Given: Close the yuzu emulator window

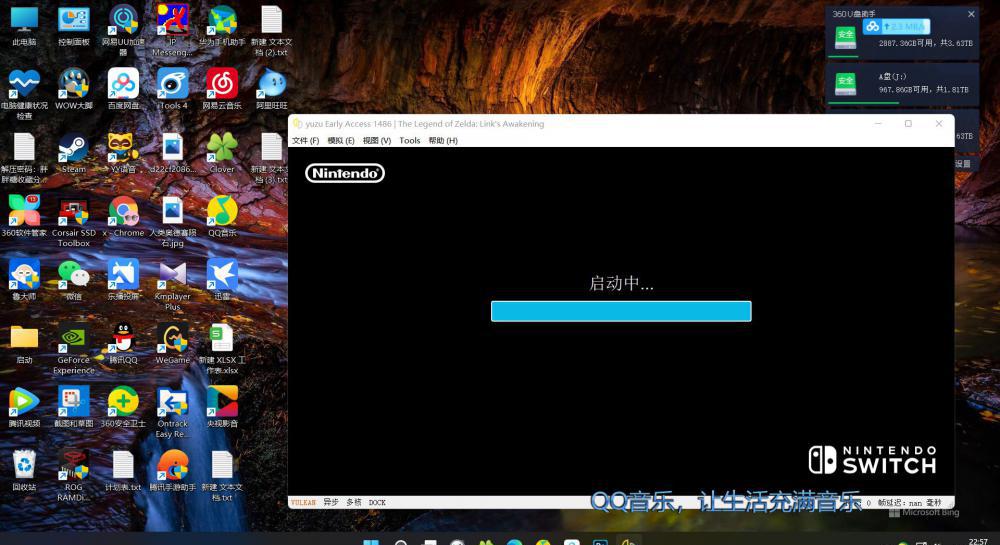Looking at the screenshot, I should pos(939,124).
